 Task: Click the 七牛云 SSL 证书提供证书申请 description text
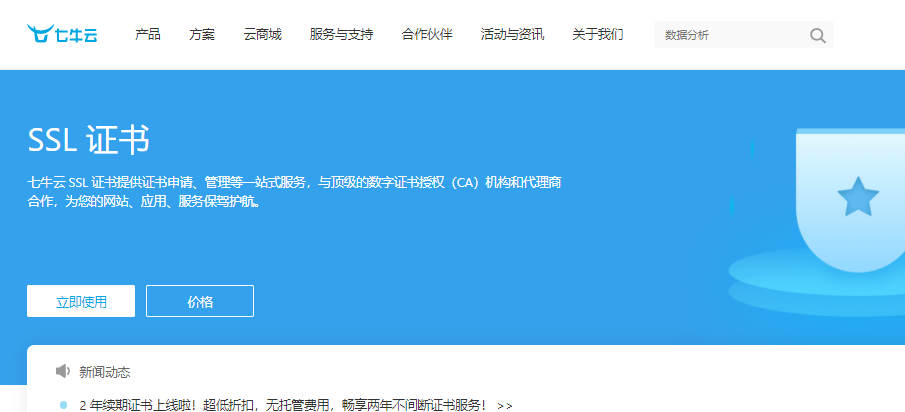294,192
